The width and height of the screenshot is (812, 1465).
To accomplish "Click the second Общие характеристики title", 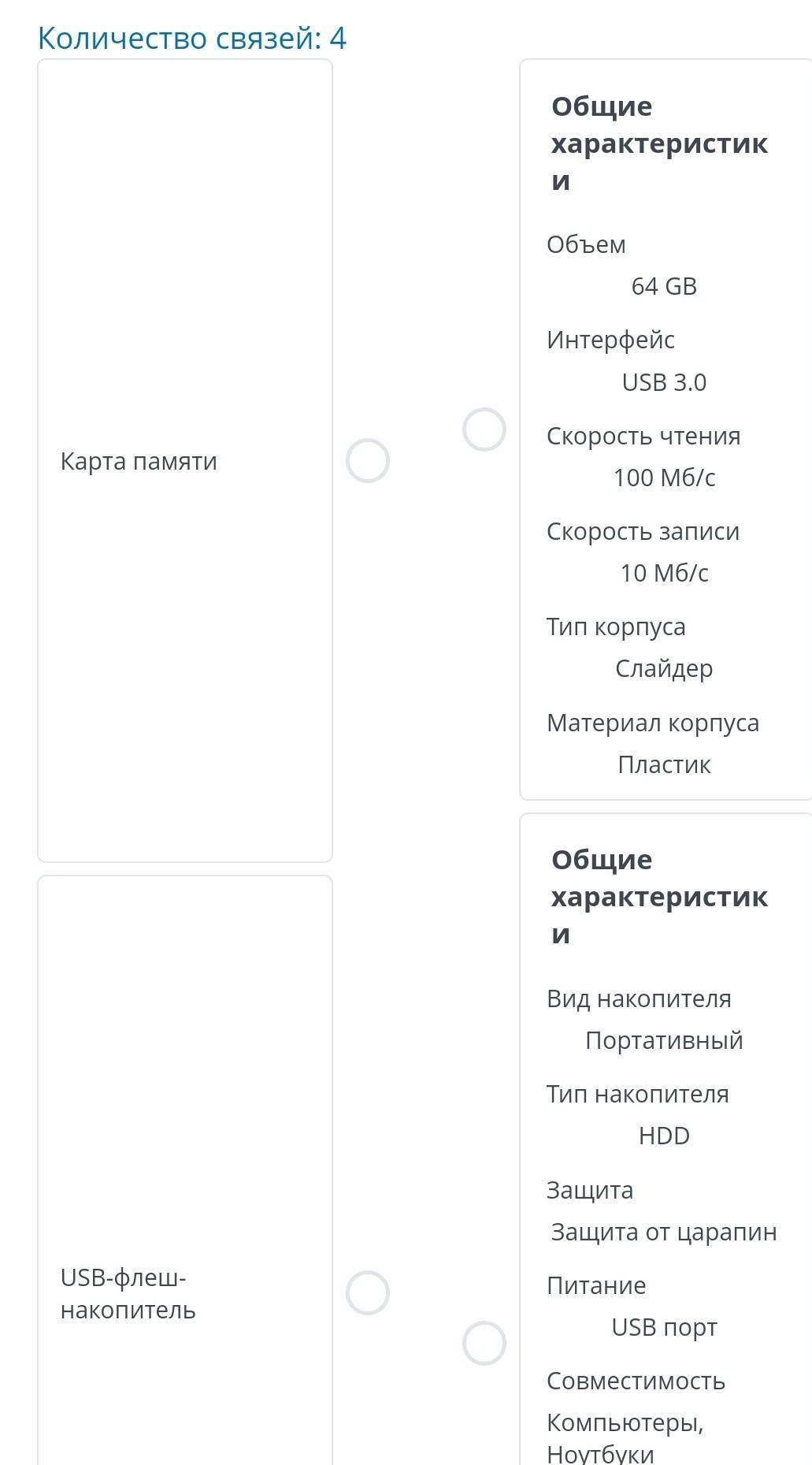I will click(659, 896).
